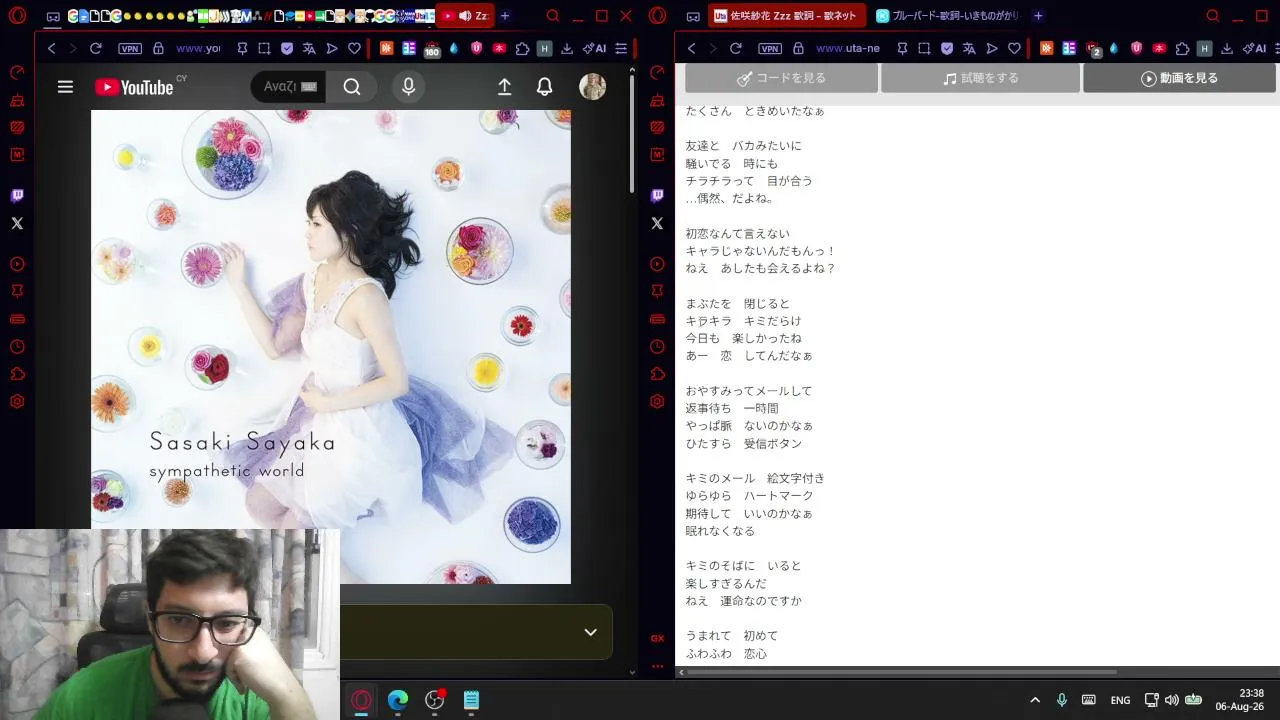Image resolution: width=1280 pixels, height=720 pixels.
Task: Open Twitch in the left sidebar
Action: point(17,196)
